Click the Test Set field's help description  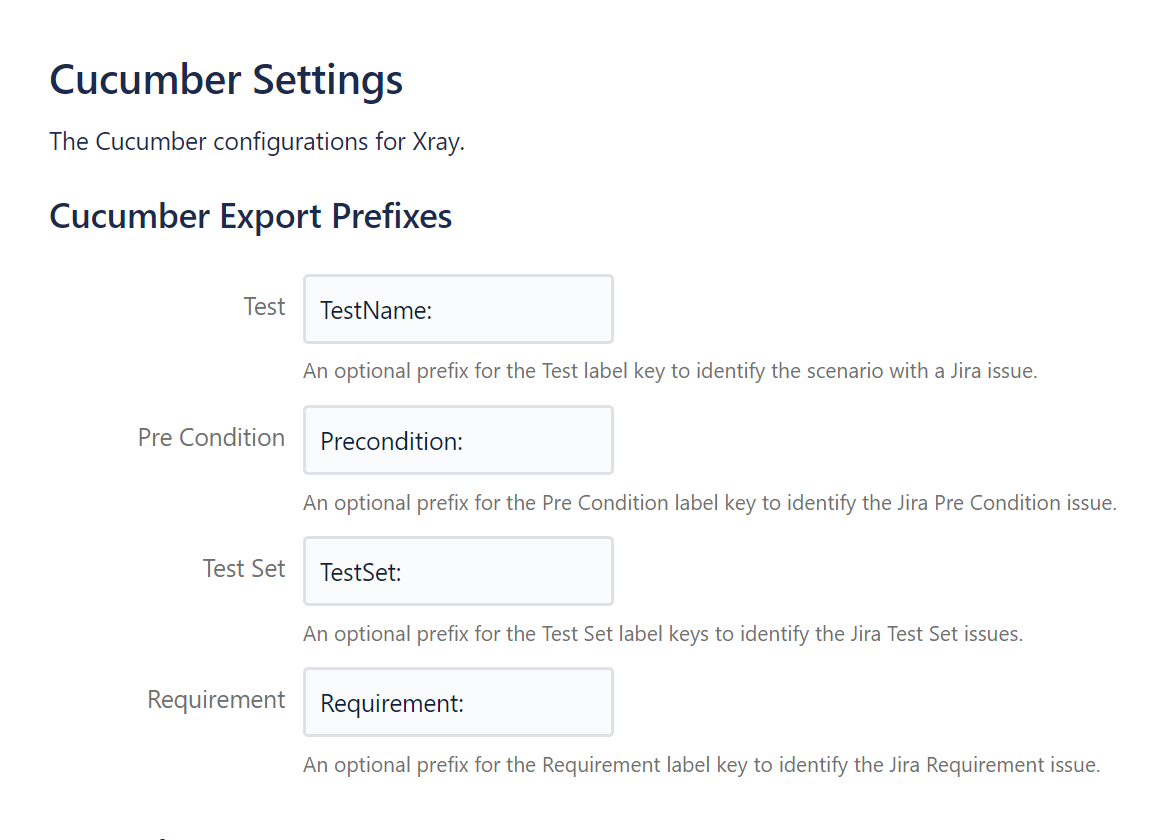tap(662, 634)
